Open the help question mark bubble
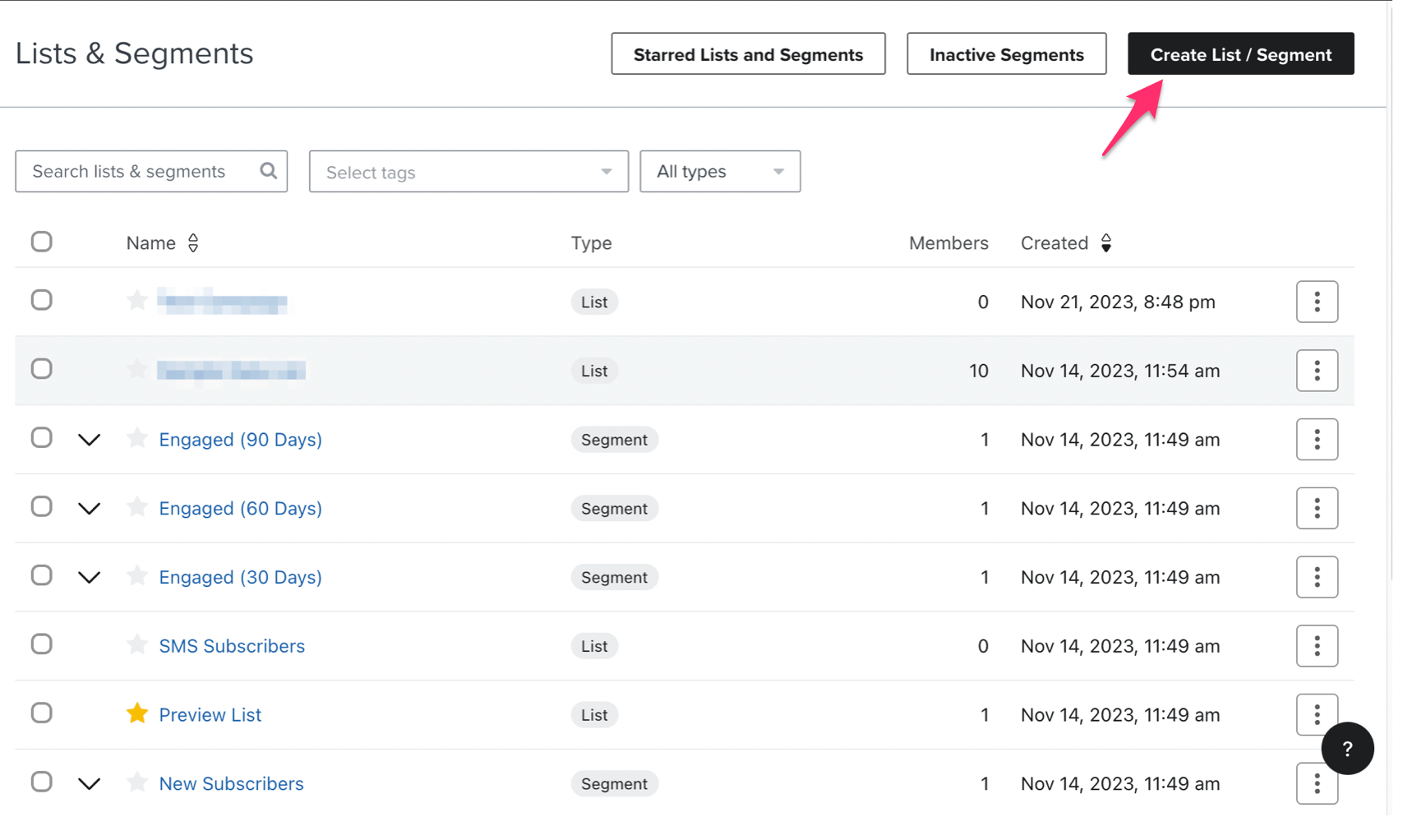Screen dimensions: 1412x840 1347,749
